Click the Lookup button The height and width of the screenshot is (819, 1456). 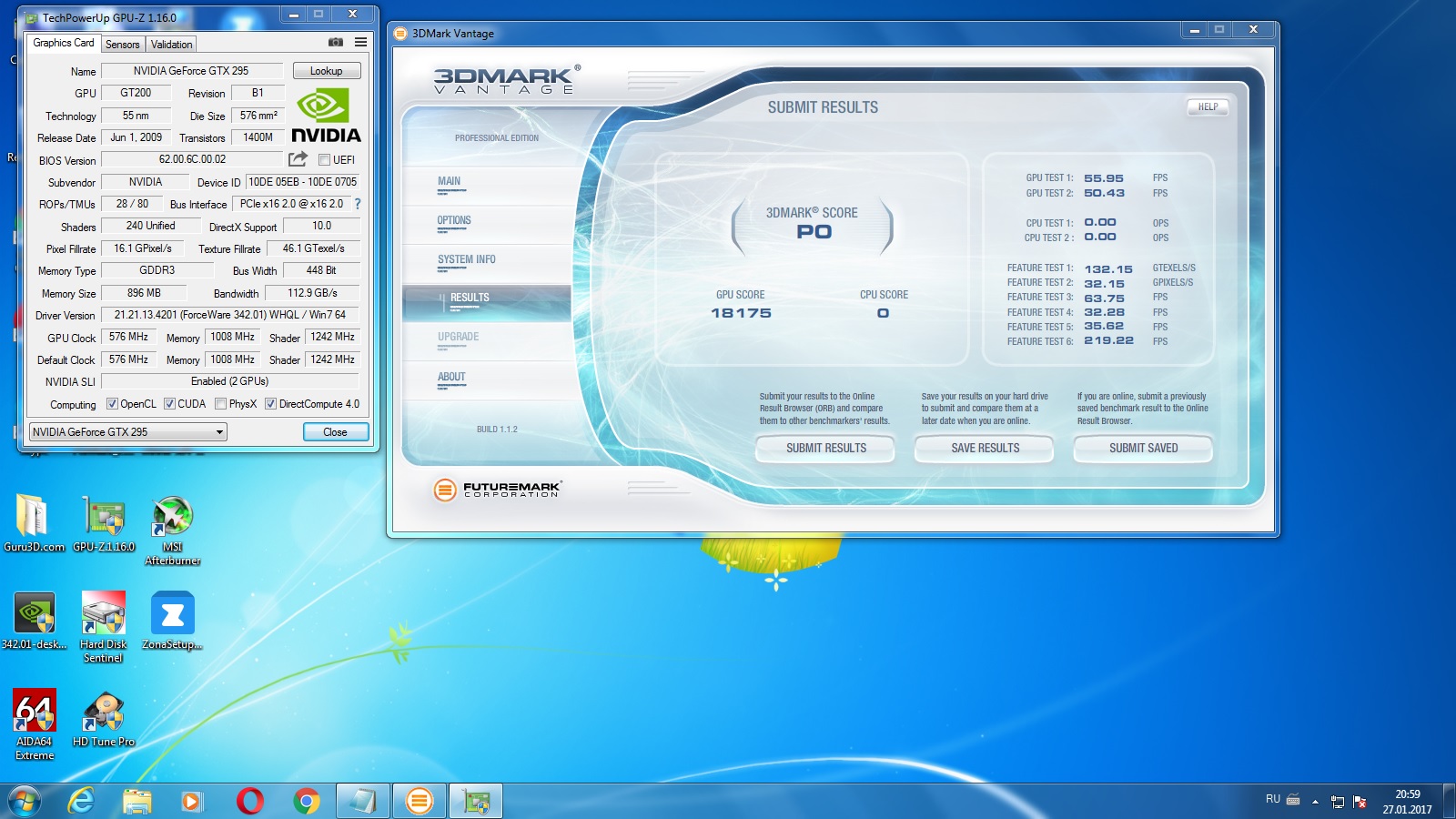coord(327,71)
